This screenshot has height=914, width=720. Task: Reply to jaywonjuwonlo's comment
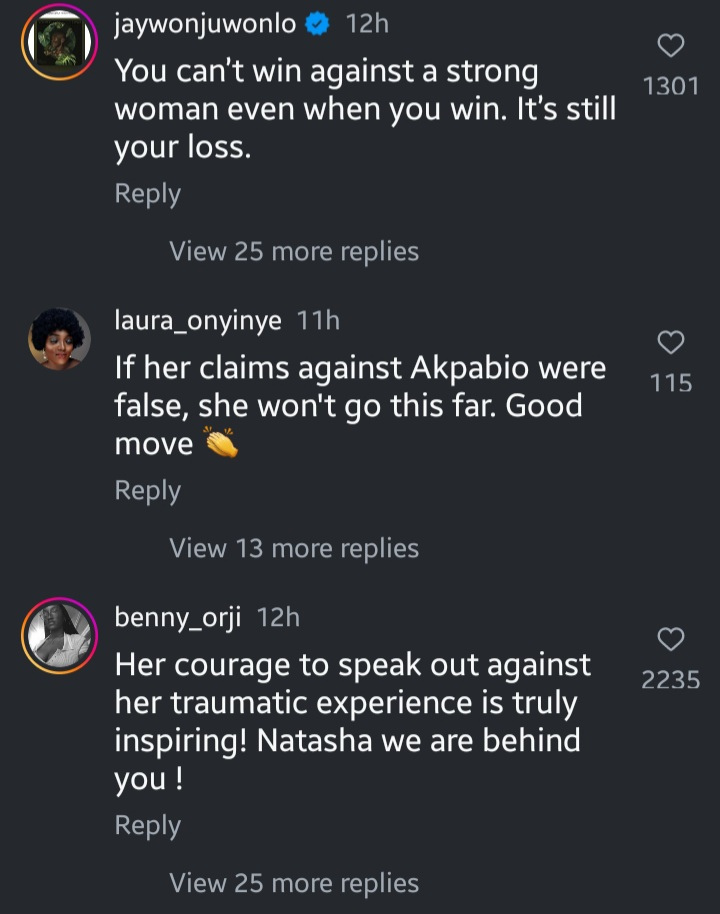tap(147, 193)
